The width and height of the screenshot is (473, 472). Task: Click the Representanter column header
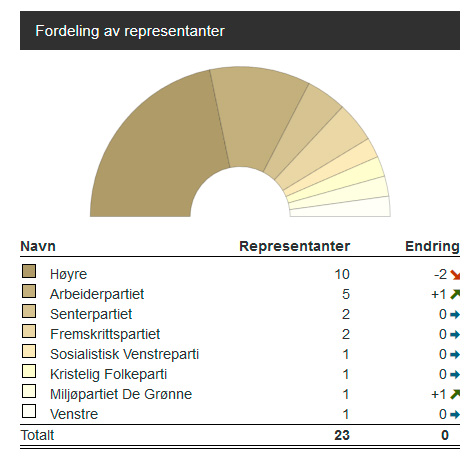pyautogui.click(x=295, y=246)
